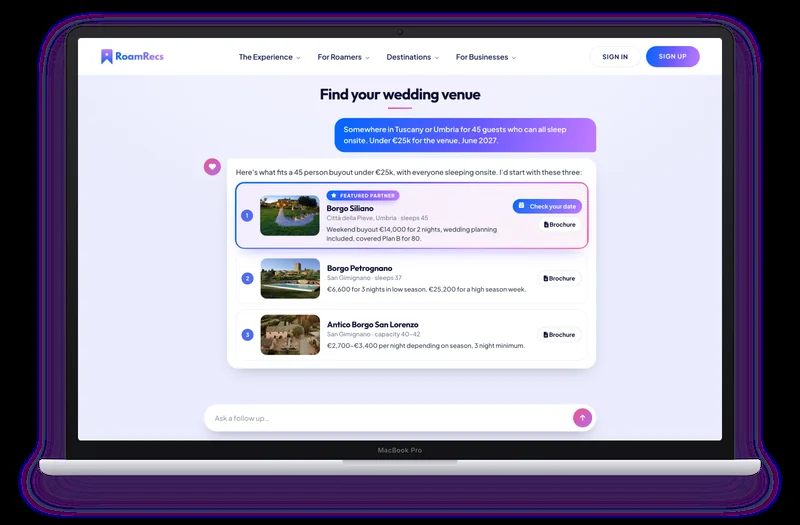Screen dimensions: 800x525
Task: Send follow up with the arrow button
Action: [582, 418]
